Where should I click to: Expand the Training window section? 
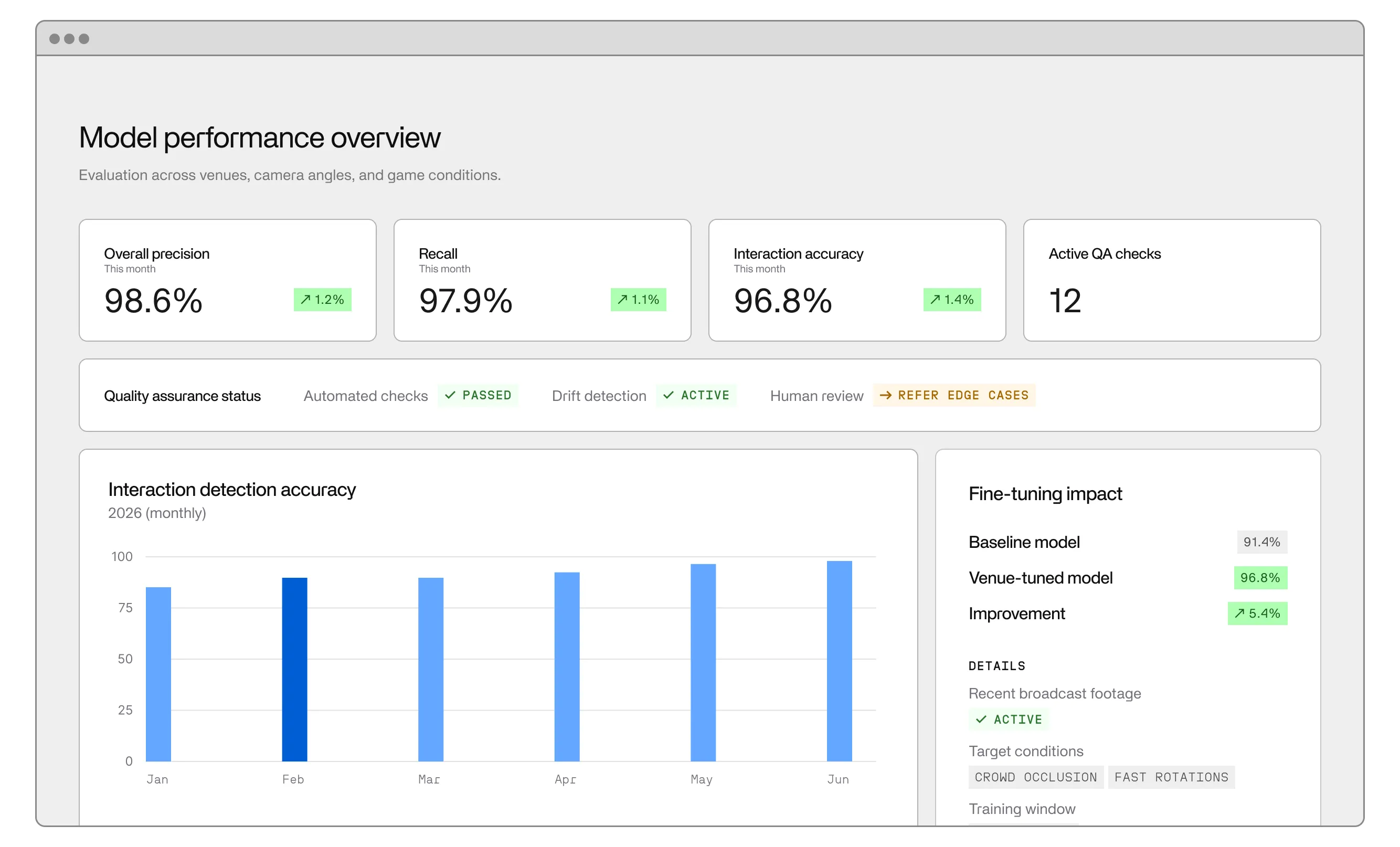pos(1022,808)
